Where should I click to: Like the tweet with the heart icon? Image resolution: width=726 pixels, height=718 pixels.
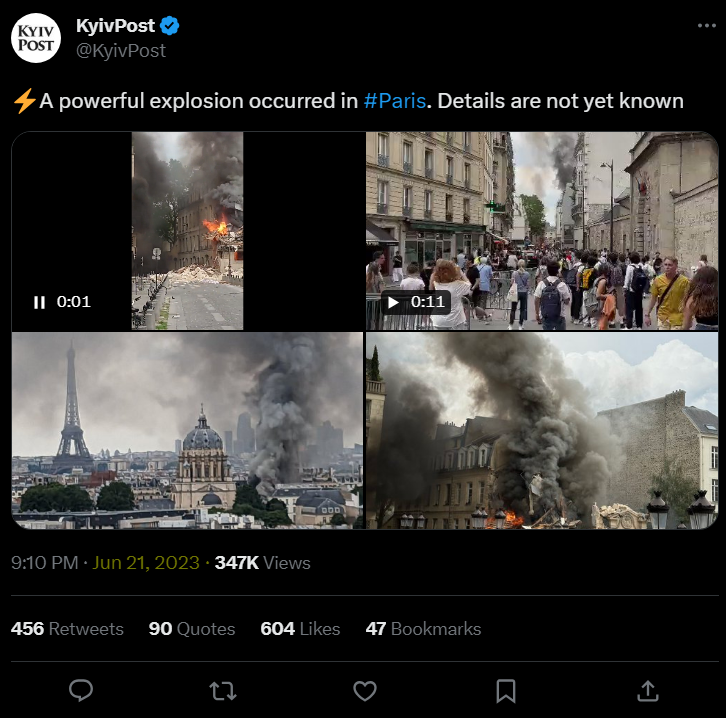point(365,690)
